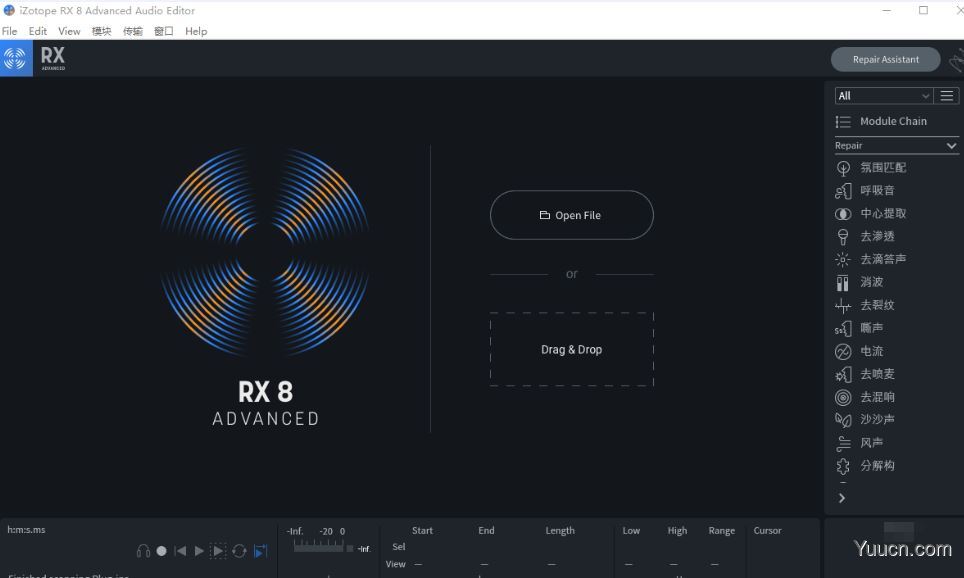Open the 分解构 module at sidebar bottom
The image size is (964, 578).
pyautogui.click(x=878, y=465)
